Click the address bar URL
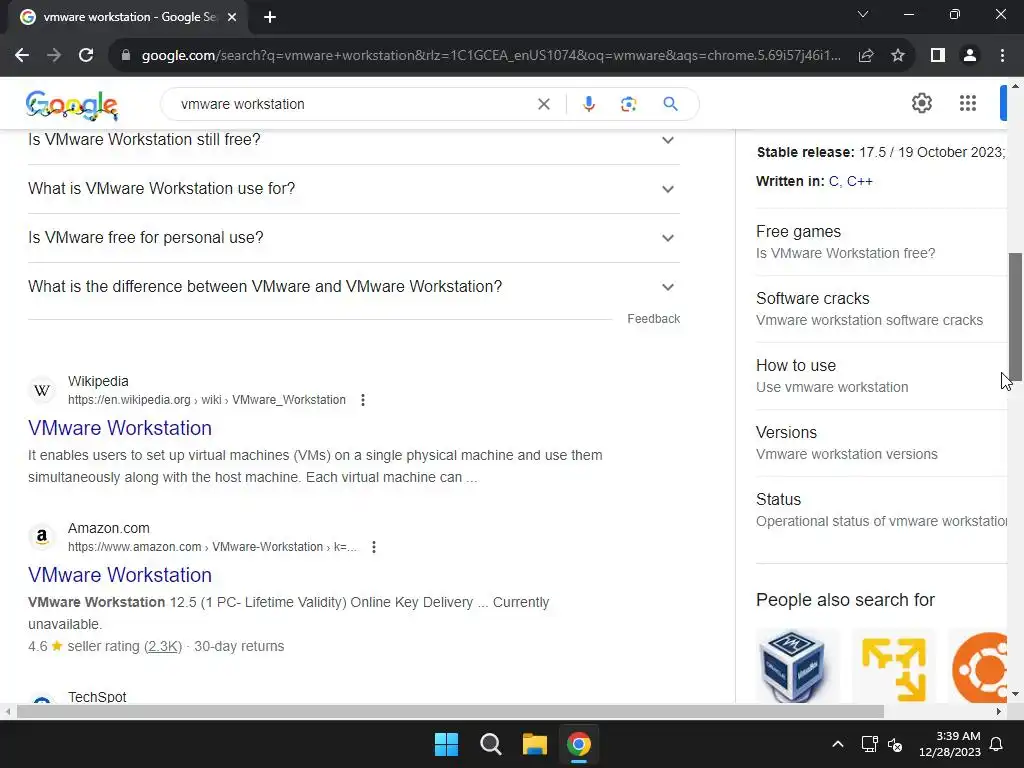 click(491, 56)
